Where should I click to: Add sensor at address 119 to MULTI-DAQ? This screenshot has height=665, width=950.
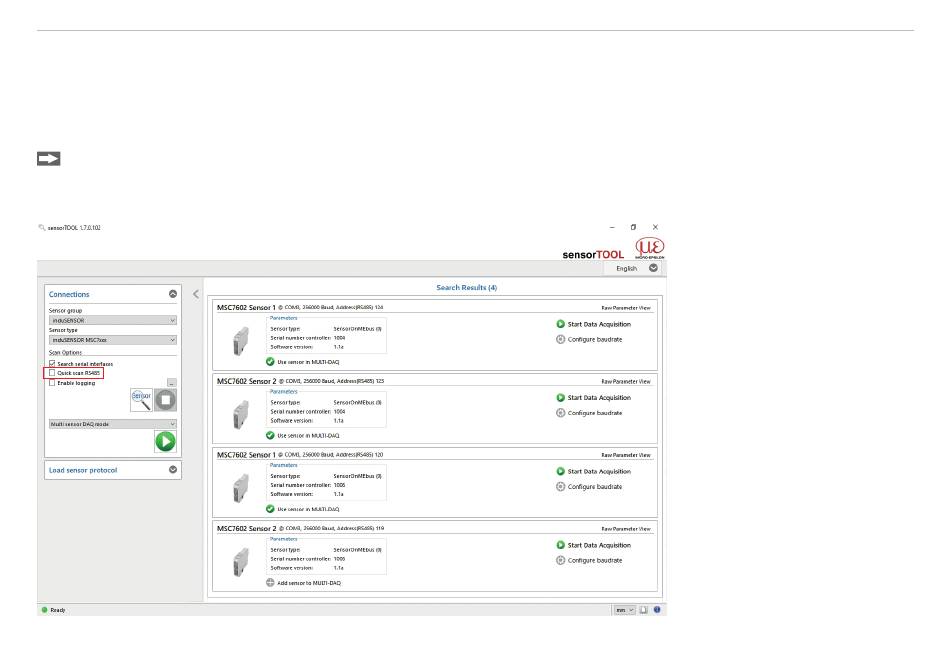304,583
